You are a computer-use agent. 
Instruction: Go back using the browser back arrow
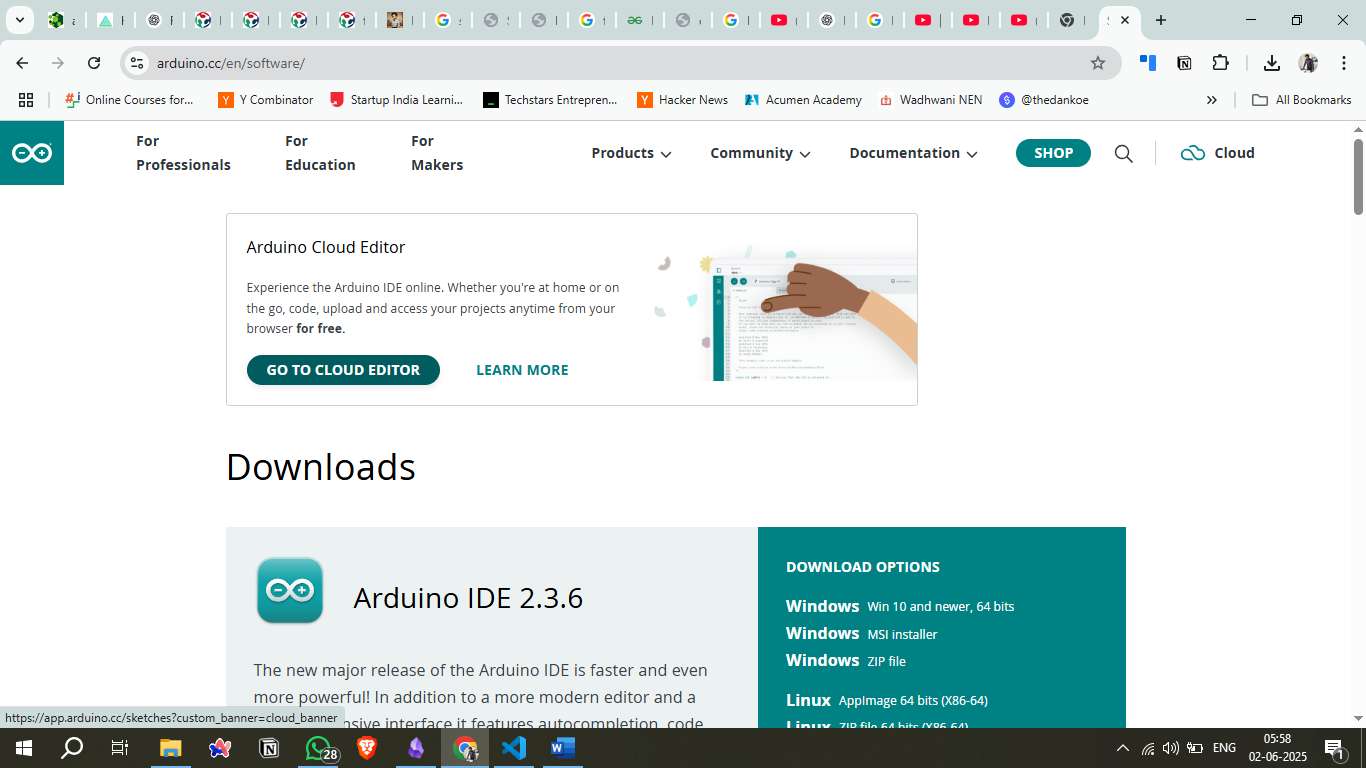pyautogui.click(x=22, y=63)
